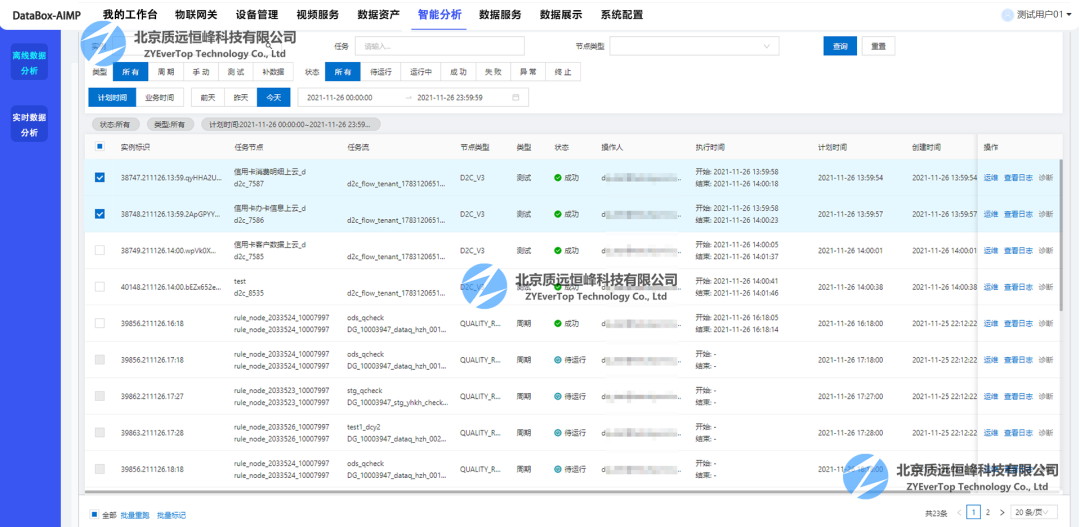Click the 重置 reset button
Image resolution: width=1080 pixels, height=527 pixels.
[878, 46]
